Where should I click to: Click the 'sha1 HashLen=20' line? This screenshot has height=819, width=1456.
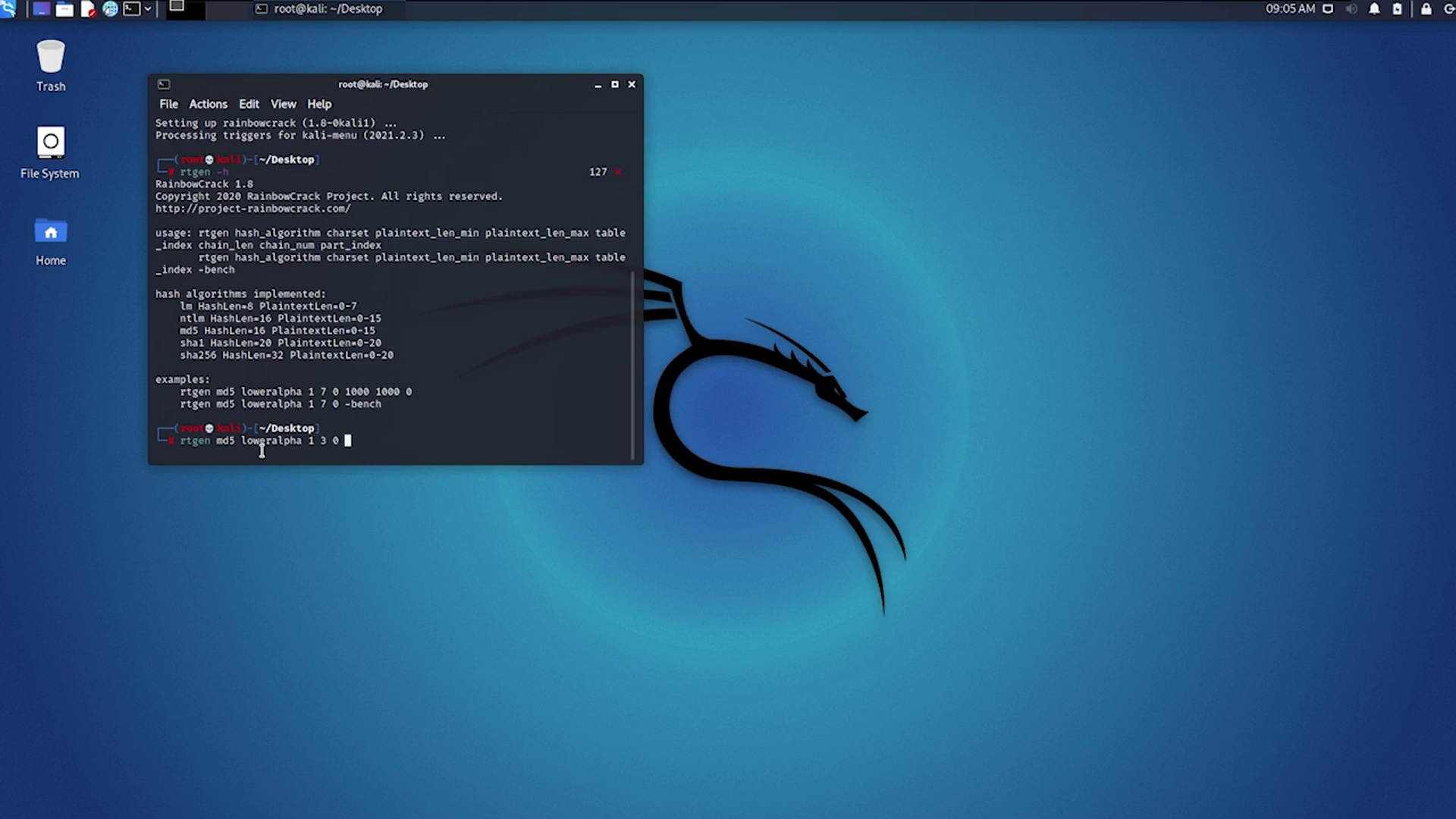pos(280,343)
